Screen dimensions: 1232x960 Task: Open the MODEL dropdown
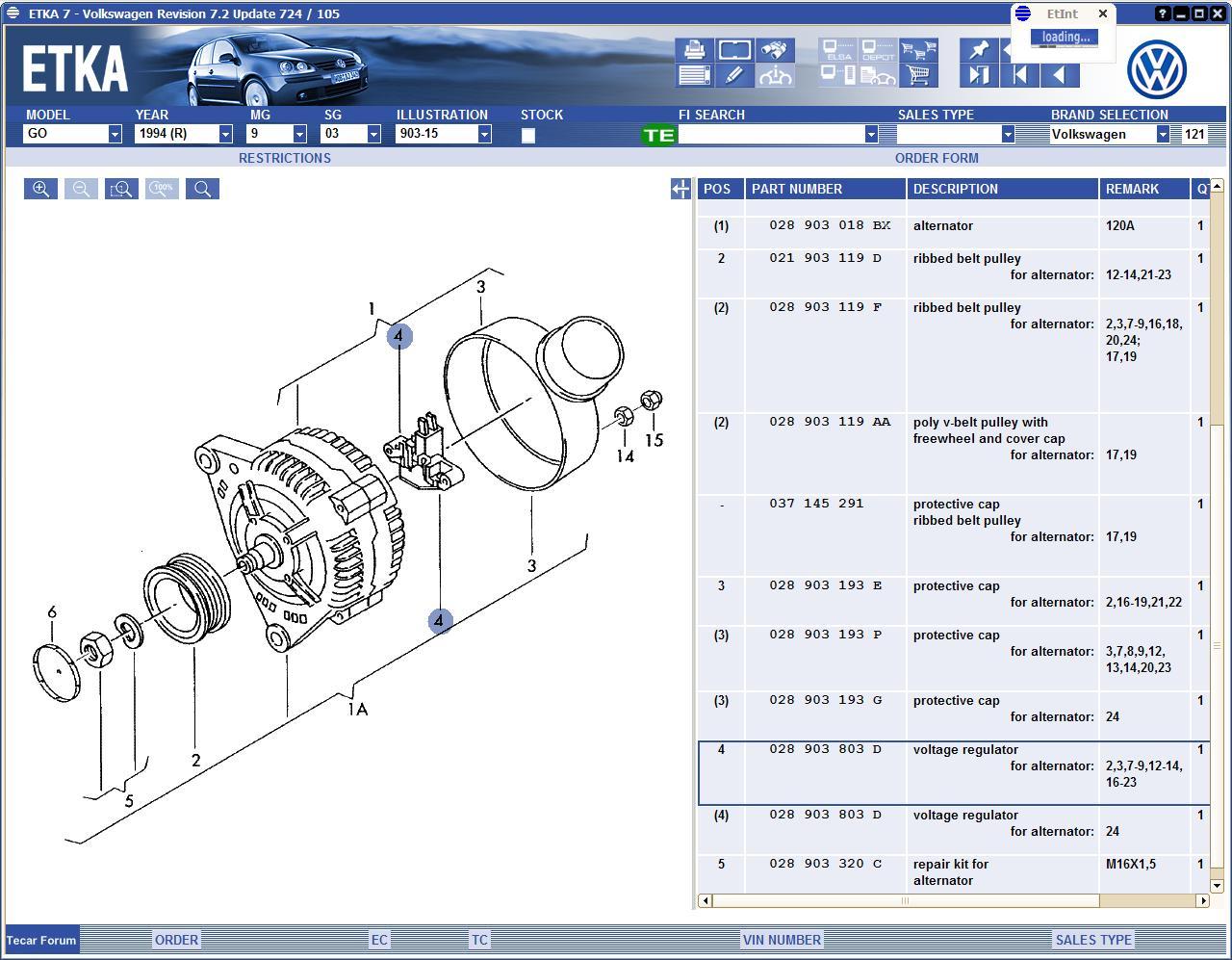(115, 134)
